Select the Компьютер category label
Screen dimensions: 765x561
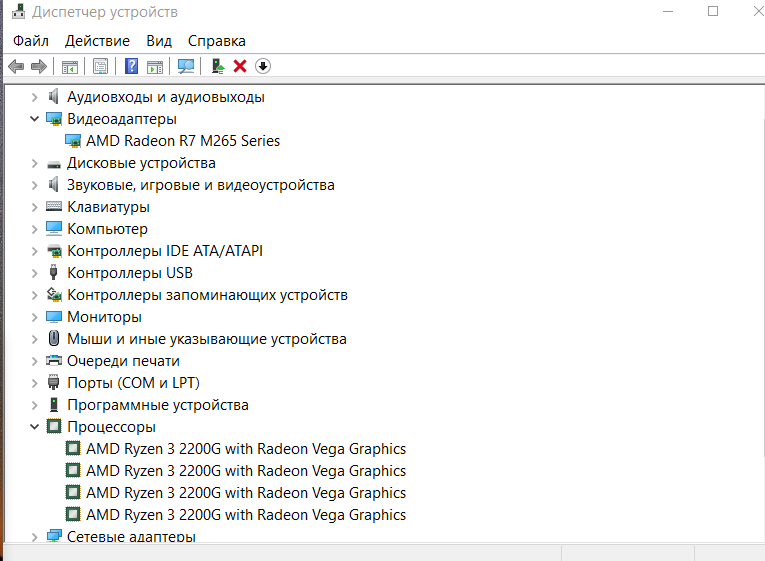pyautogui.click(x=107, y=229)
